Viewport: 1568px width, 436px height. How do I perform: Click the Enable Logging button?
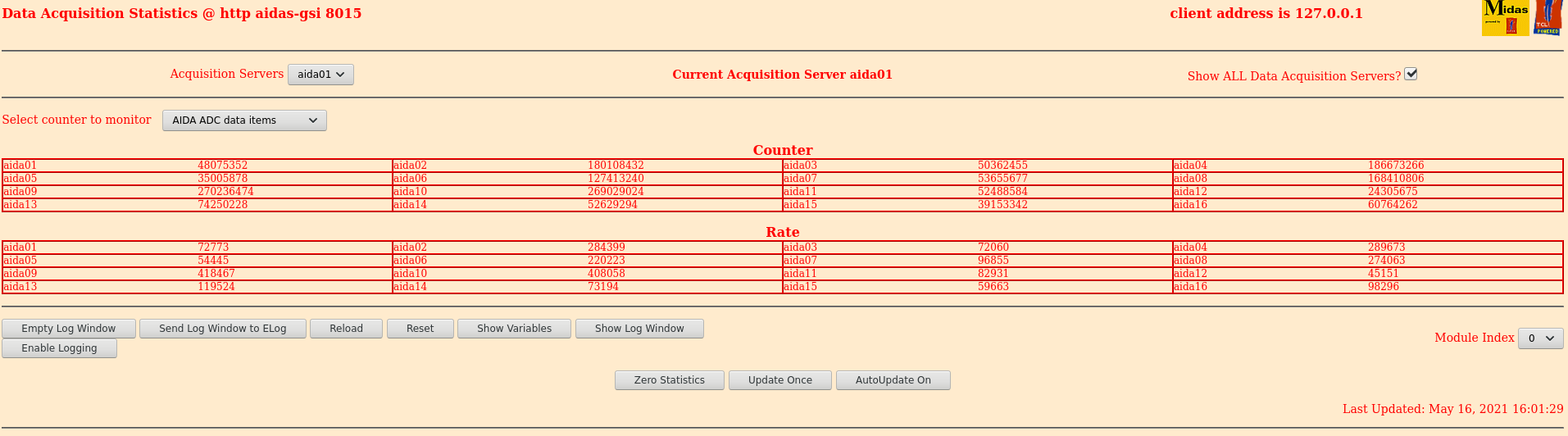click(x=59, y=348)
